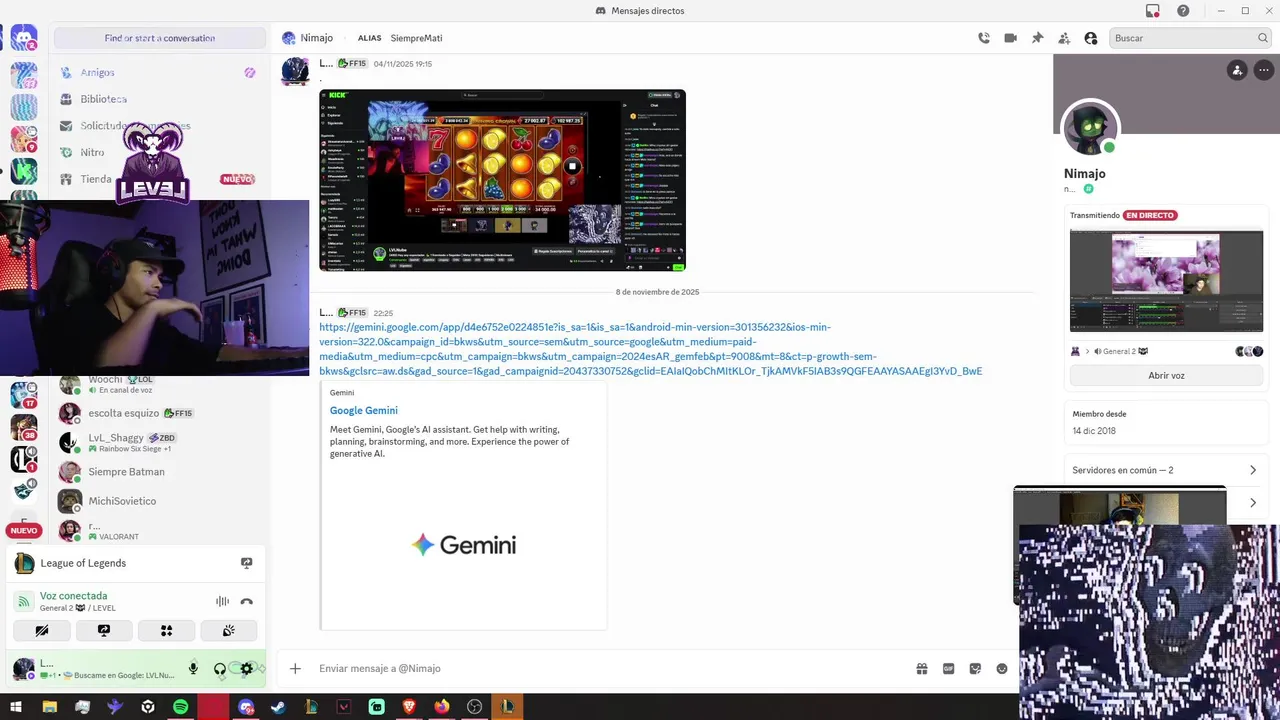This screenshot has width=1280, height=720.
Task: Open the sticker picker
Action: point(975,669)
